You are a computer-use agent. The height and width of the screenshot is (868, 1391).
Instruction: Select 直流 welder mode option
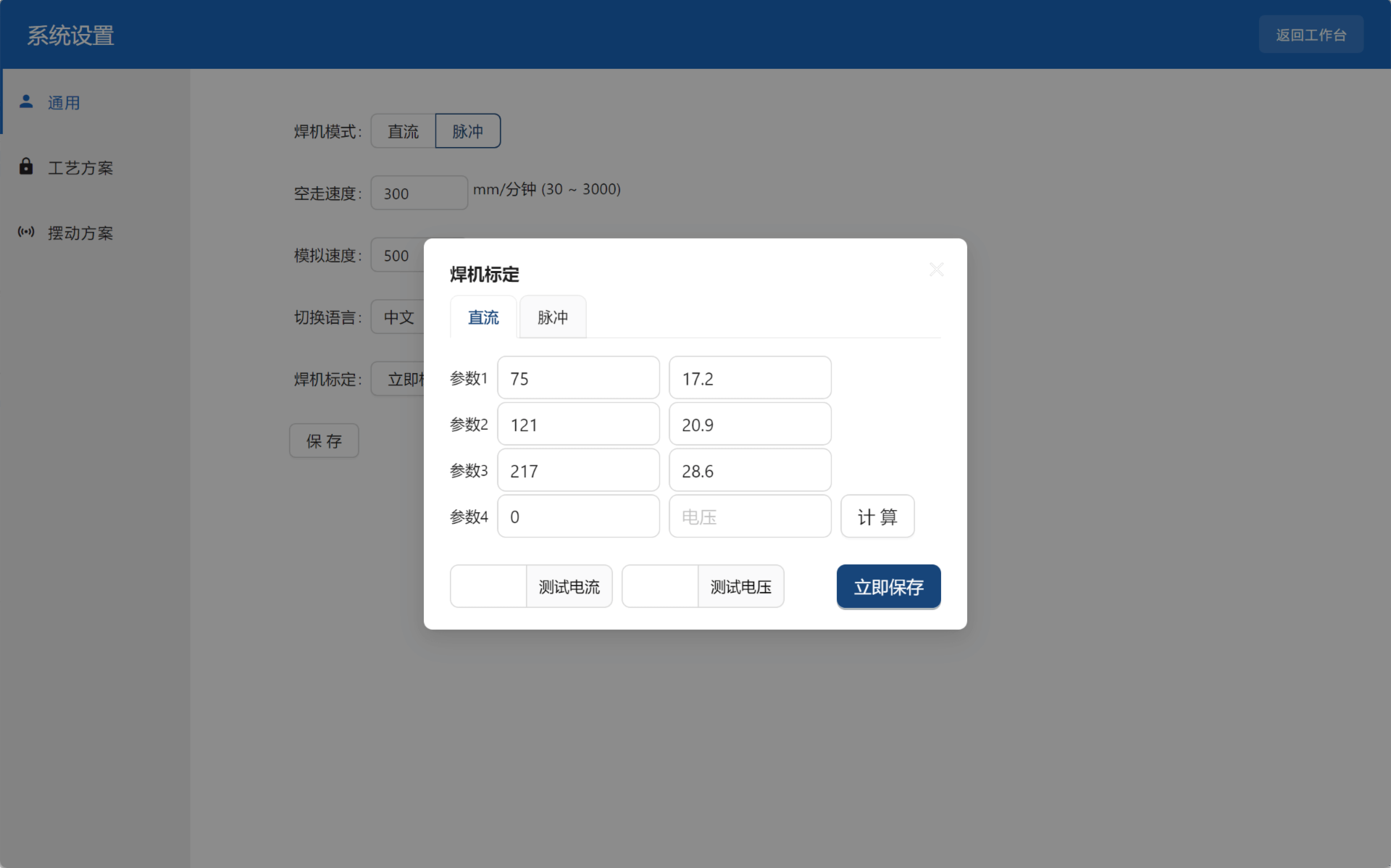tap(403, 131)
